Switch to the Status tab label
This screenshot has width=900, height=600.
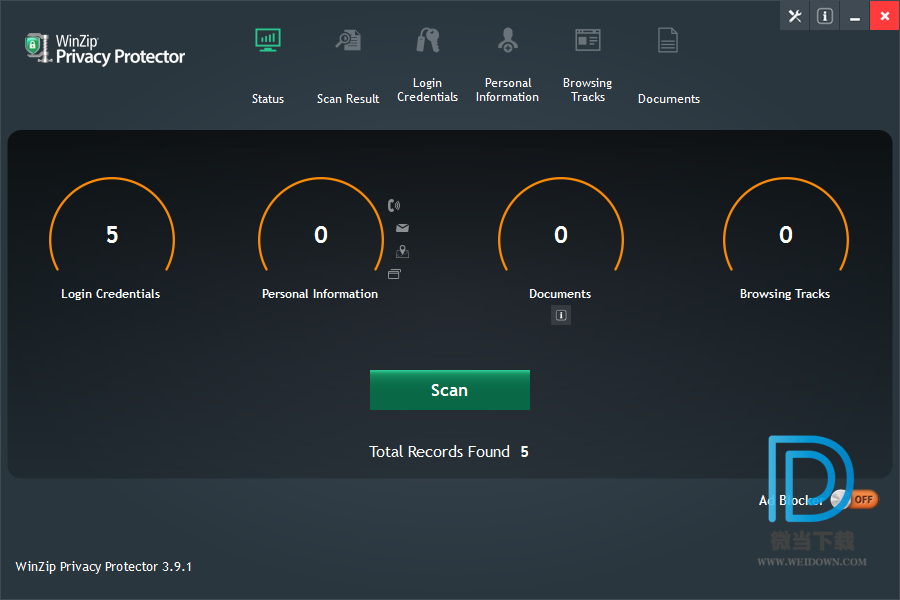point(268,99)
